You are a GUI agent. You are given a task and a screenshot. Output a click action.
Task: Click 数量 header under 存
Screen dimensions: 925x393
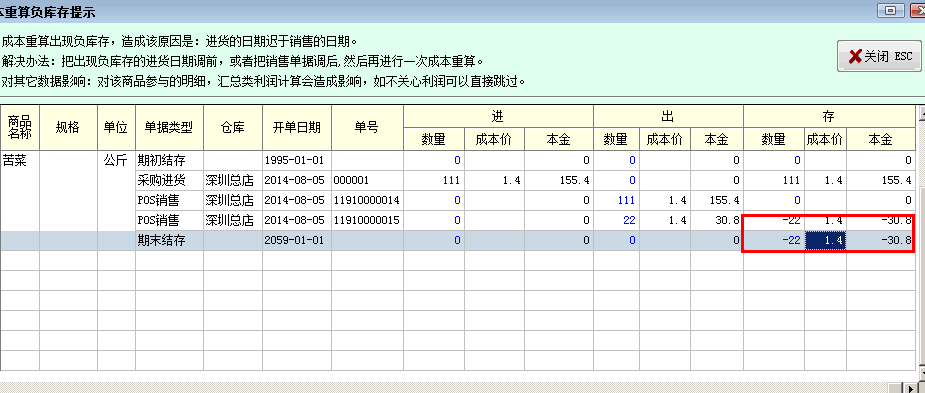pyautogui.click(x=774, y=139)
